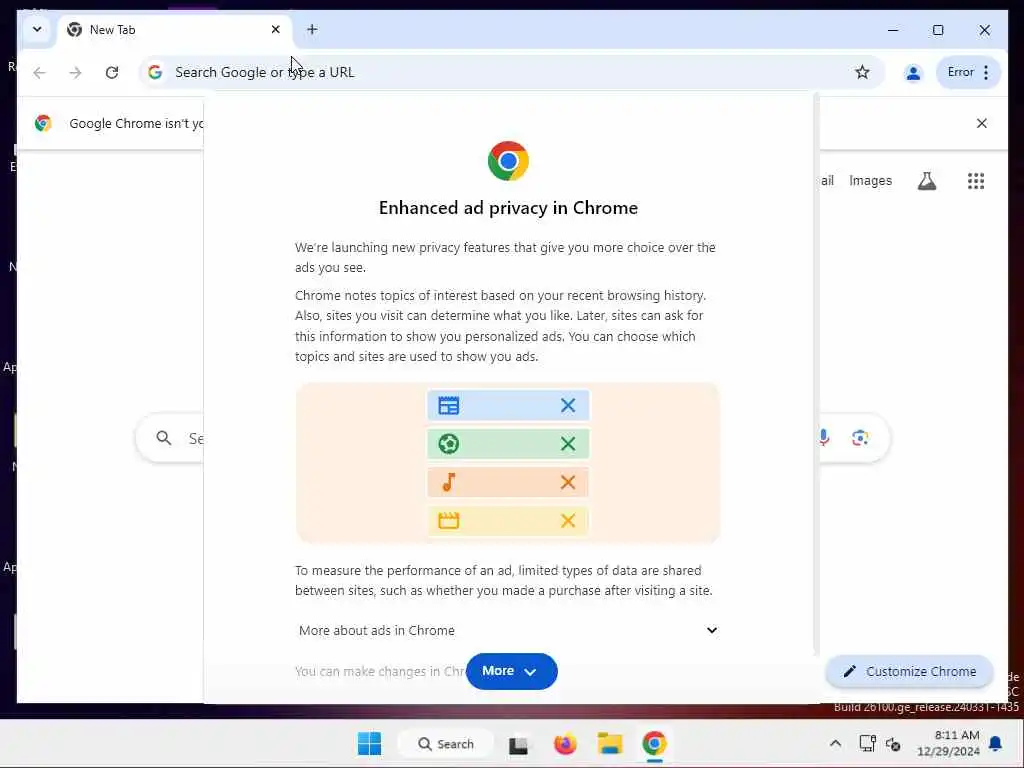Open Images link on New Tab page
The height and width of the screenshot is (768, 1024).
click(x=870, y=181)
